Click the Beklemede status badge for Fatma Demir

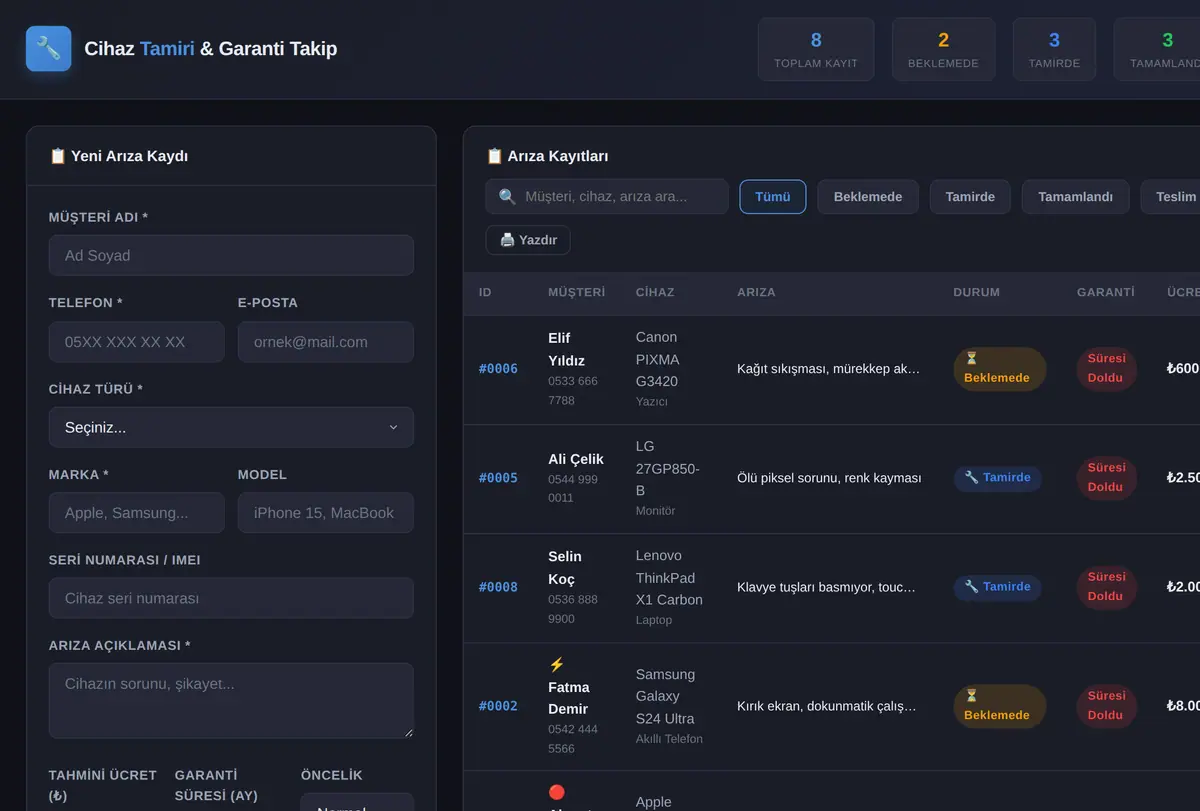click(x=999, y=706)
